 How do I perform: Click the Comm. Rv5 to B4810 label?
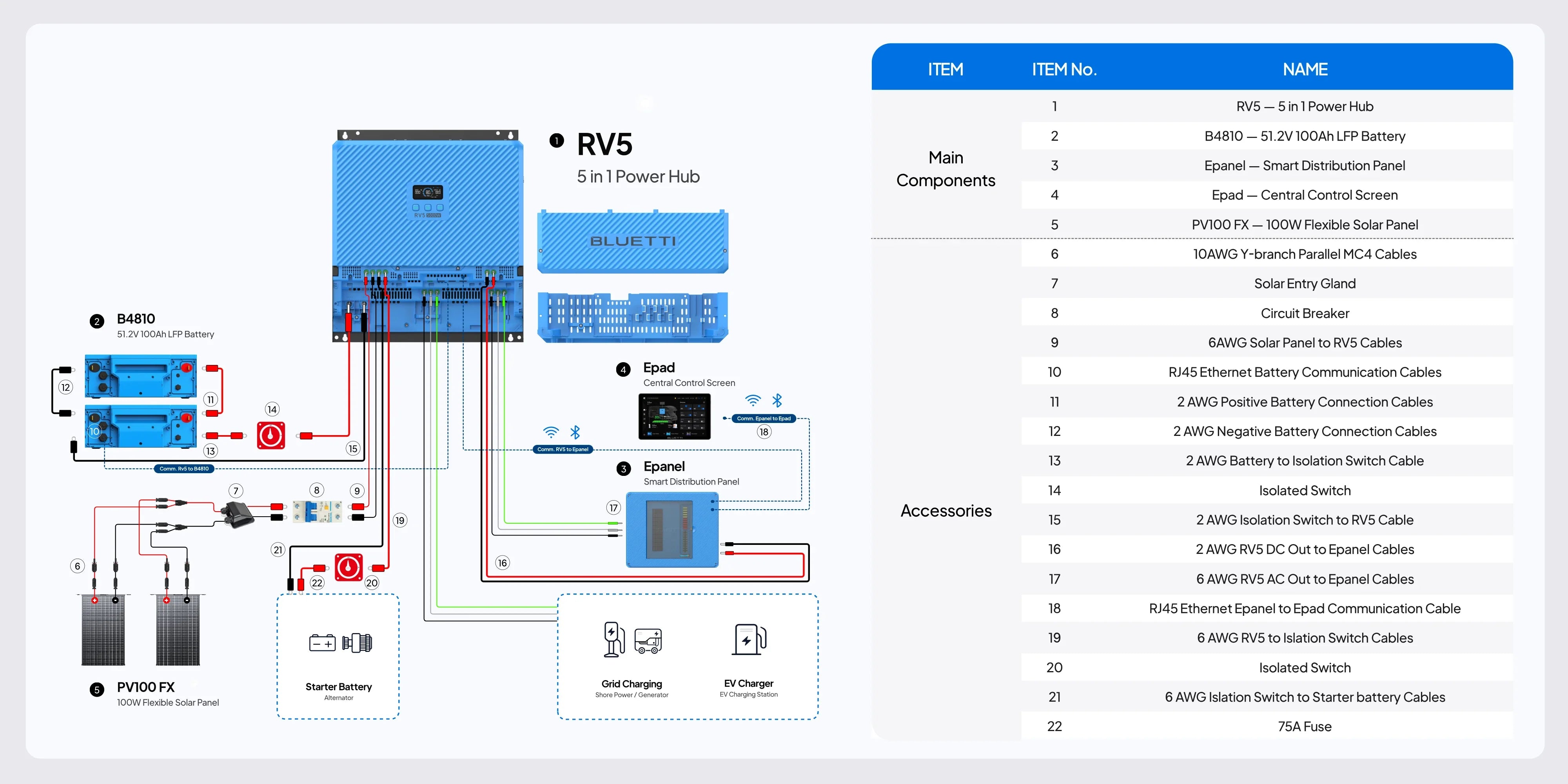tap(184, 469)
